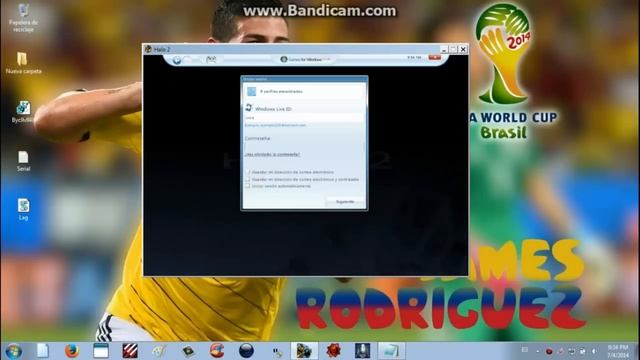Click the Games for Windows Live guide home orb
The width and height of the screenshot is (640, 360).
click(177, 60)
